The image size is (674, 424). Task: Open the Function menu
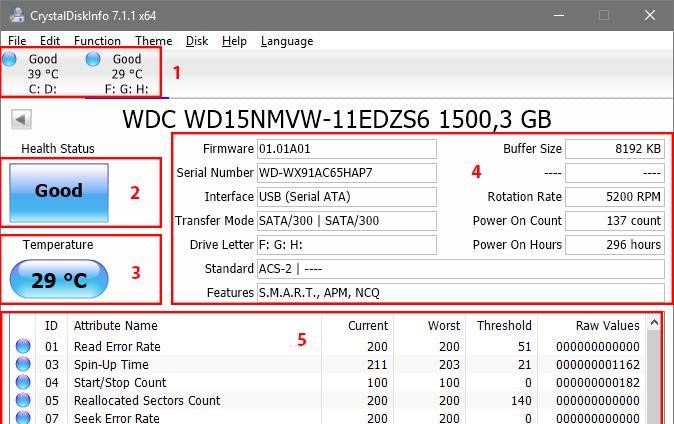[x=97, y=41]
